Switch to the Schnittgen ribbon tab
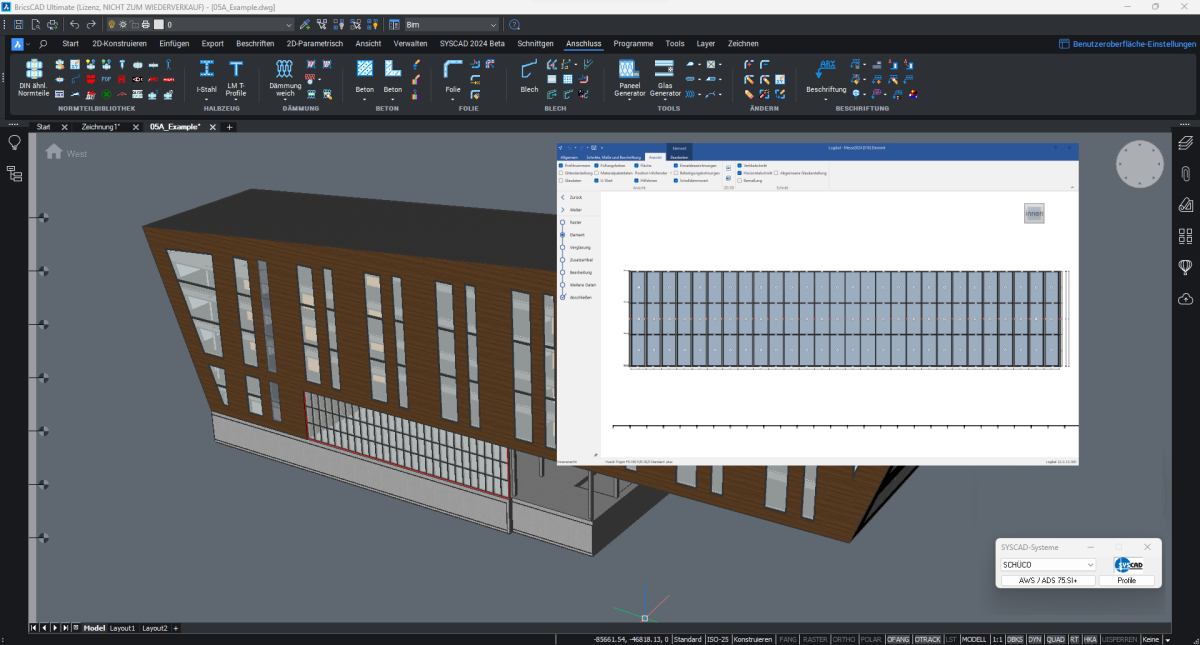 point(535,44)
